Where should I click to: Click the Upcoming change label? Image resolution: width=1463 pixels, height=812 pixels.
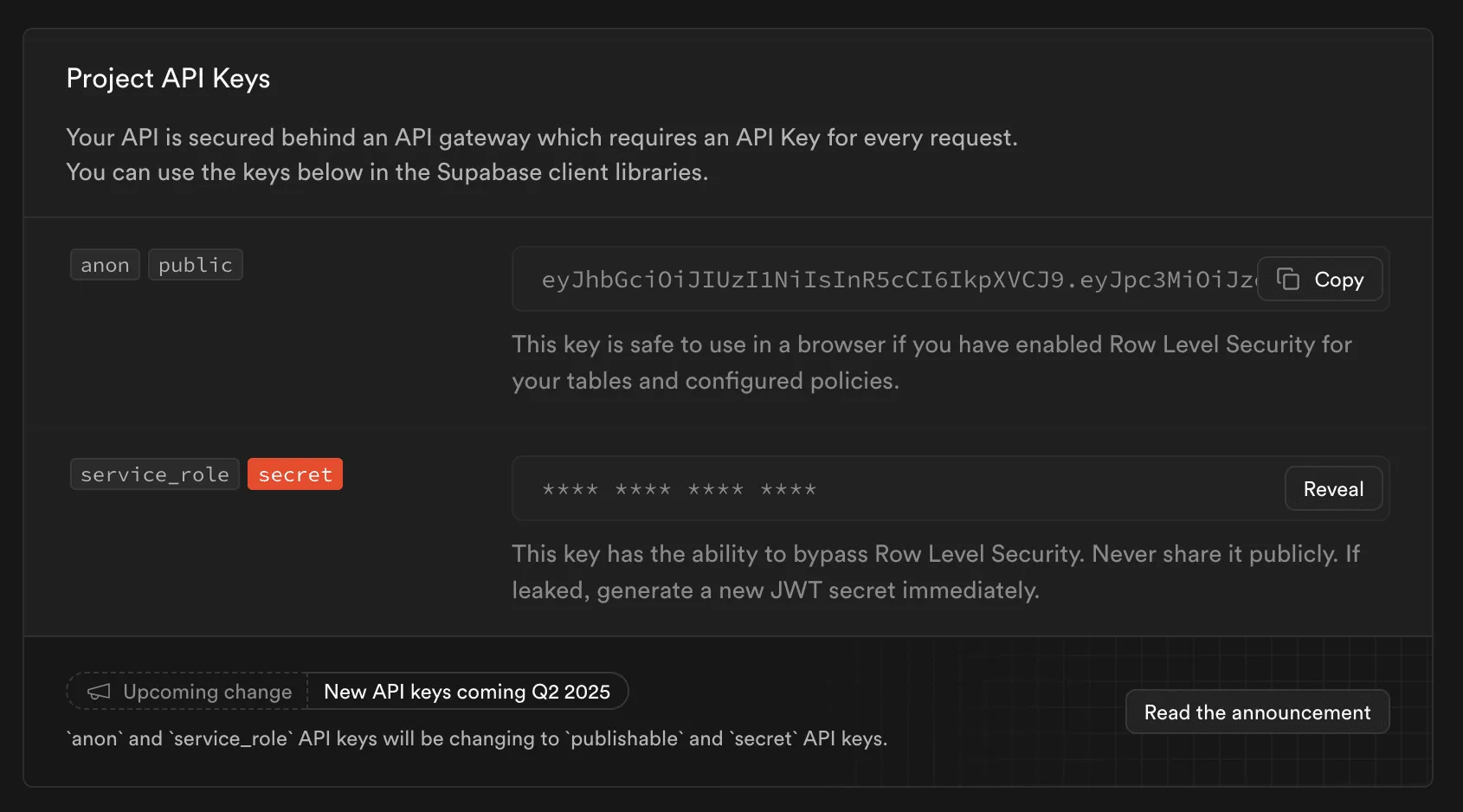click(206, 691)
